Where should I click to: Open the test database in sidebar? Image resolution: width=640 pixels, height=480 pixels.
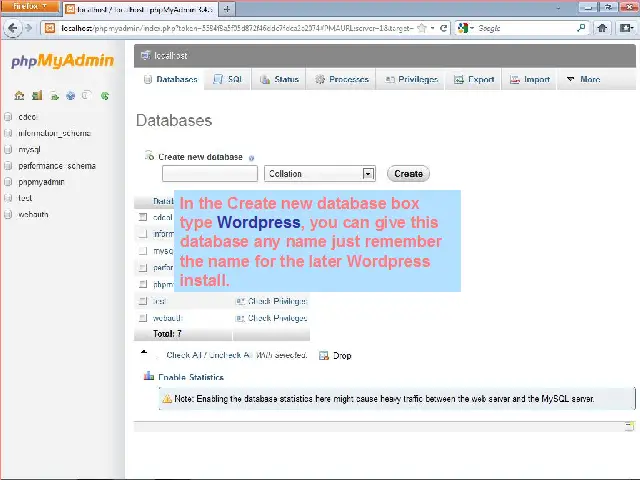(x=25, y=198)
